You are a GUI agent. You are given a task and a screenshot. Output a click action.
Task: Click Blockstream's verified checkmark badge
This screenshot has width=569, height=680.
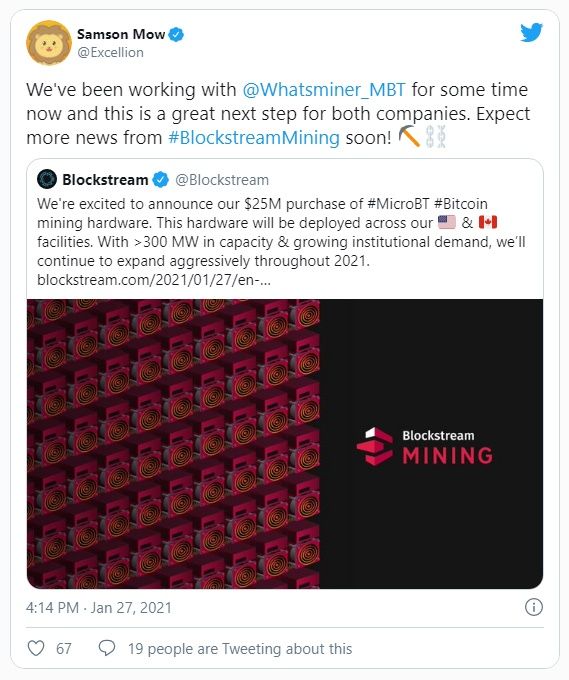pyautogui.click(x=161, y=180)
